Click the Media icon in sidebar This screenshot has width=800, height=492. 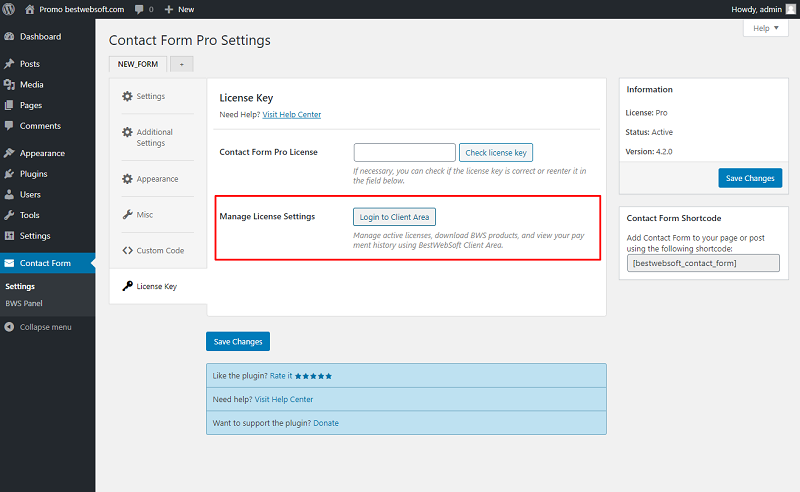pyautogui.click(x=9, y=85)
